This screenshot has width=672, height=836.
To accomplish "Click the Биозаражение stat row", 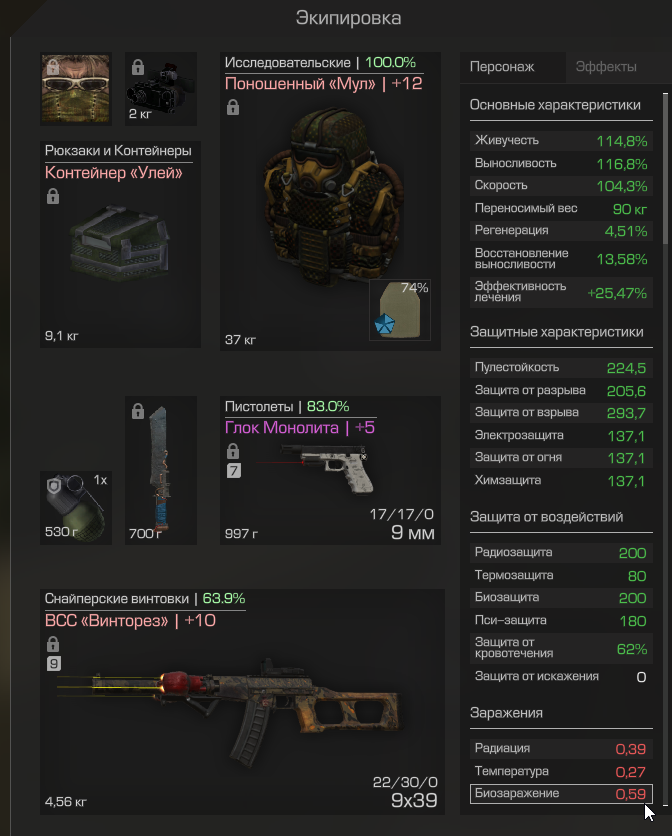I will (561, 793).
